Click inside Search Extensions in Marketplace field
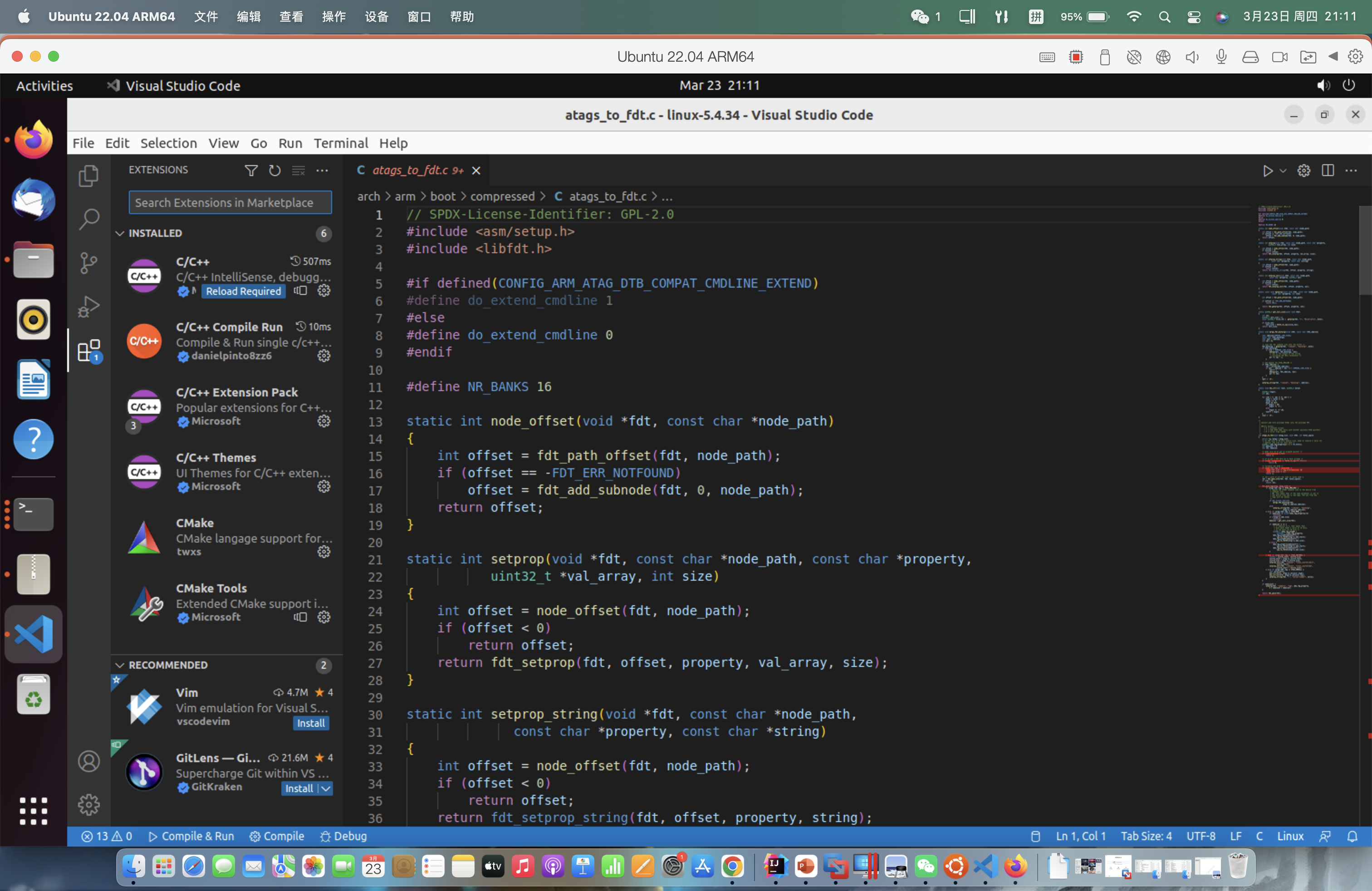Screen dimensions: 1372x891 (230, 202)
